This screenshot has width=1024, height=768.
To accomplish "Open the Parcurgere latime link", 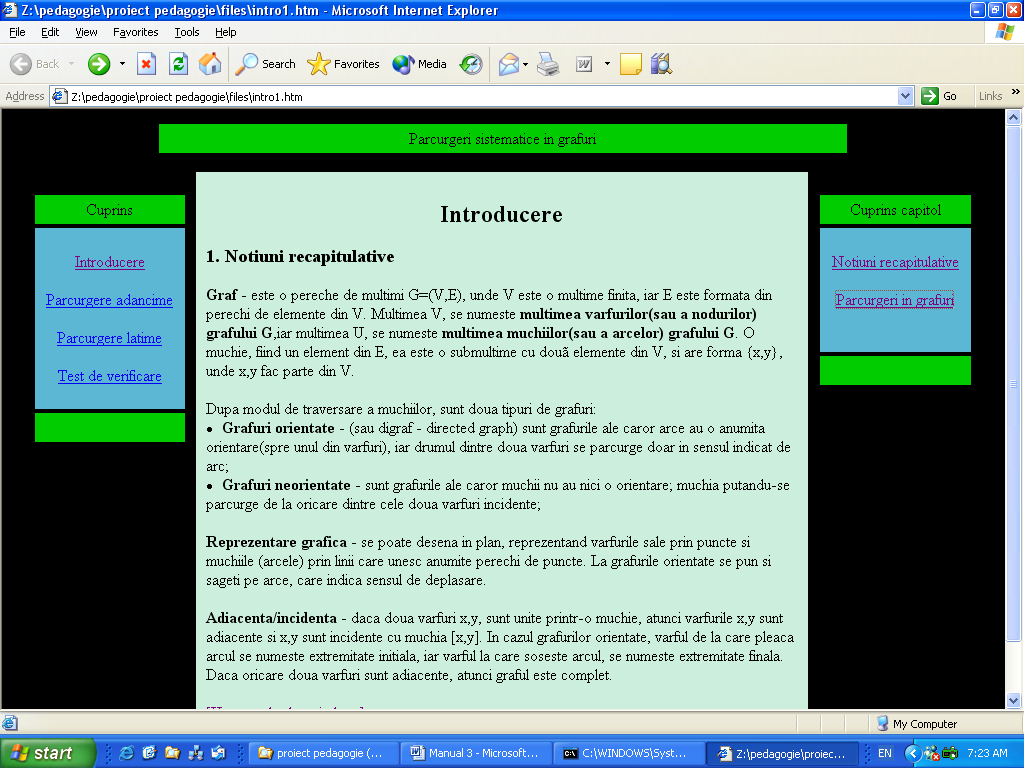I will pos(109,338).
